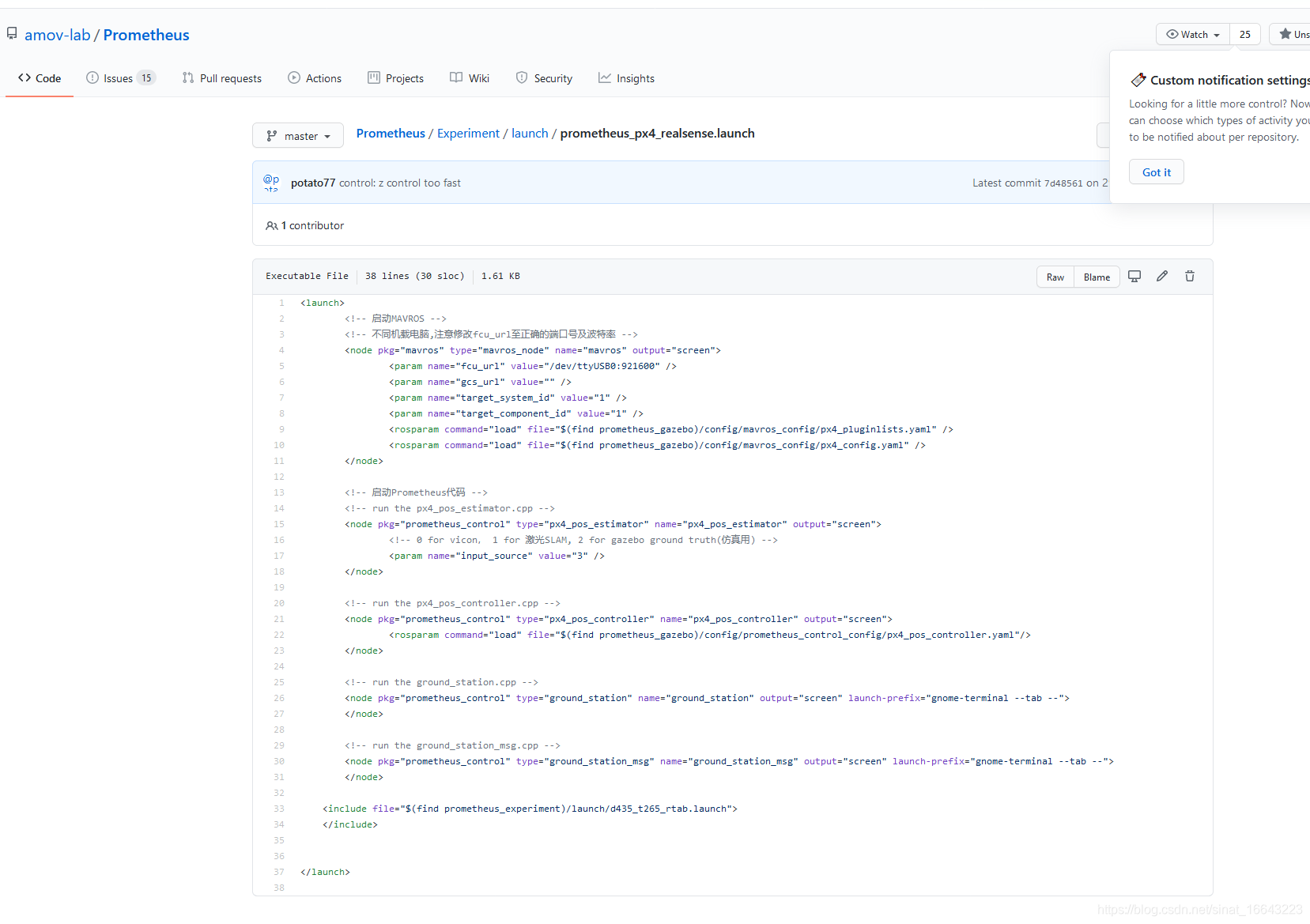Click the contributors people icon
The width and height of the screenshot is (1310, 924).
[x=272, y=226]
